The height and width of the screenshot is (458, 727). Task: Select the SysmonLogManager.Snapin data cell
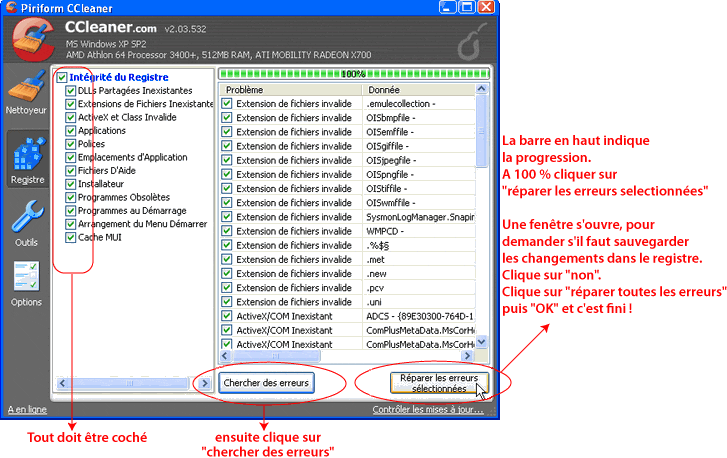click(419, 217)
